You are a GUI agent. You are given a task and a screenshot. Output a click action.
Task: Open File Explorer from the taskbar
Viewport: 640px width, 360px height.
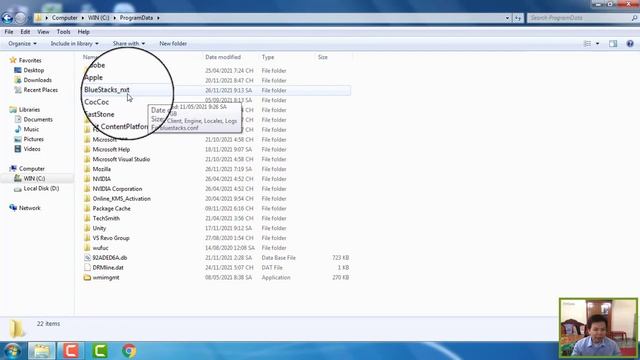[41, 351]
